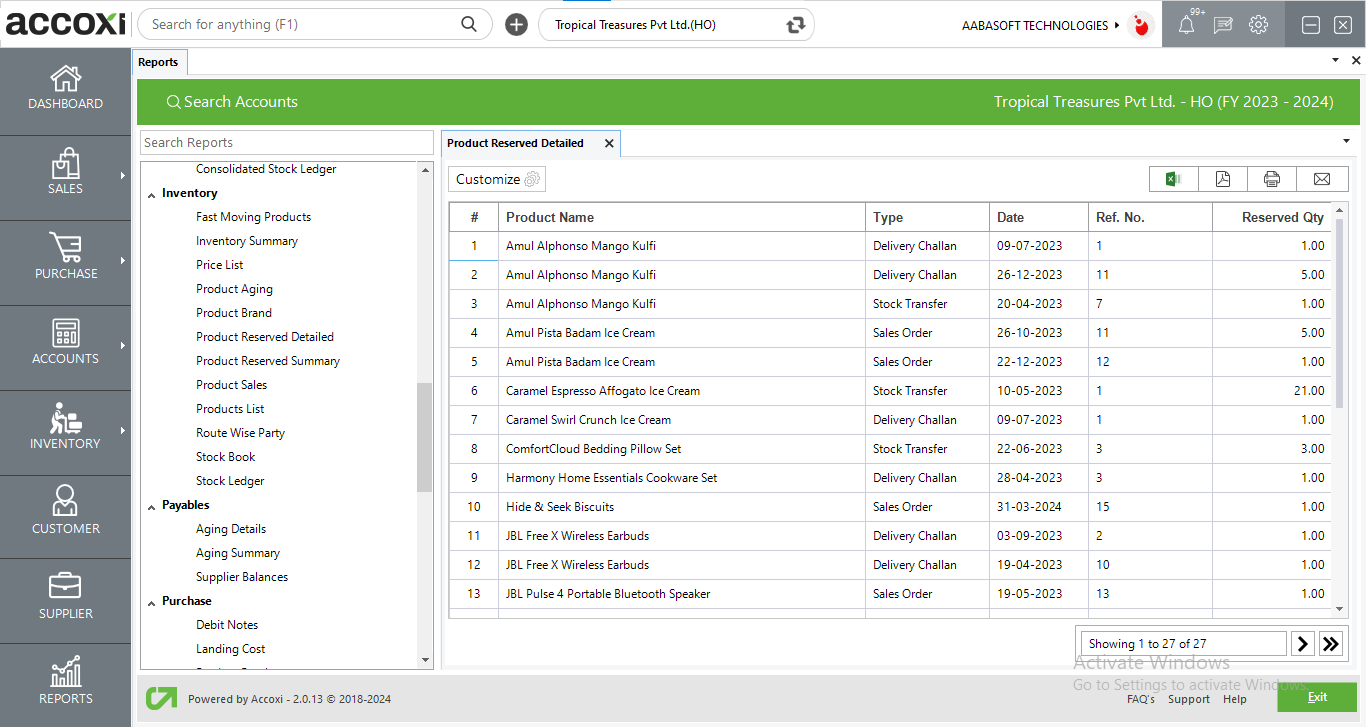The width and height of the screenshot is (1366, 727).
Task: Collapse the Payables report group
Action: tap(151, 506)
